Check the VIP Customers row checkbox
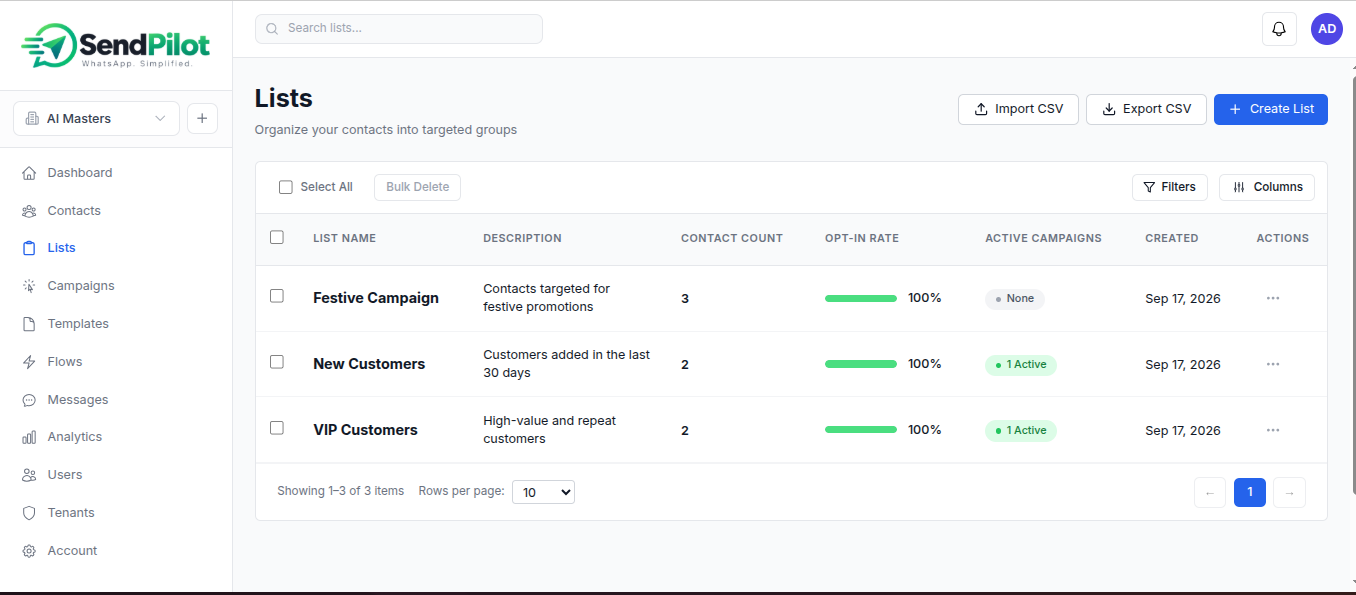Viewport: 1356px width, 595px height. pos(277,428)
